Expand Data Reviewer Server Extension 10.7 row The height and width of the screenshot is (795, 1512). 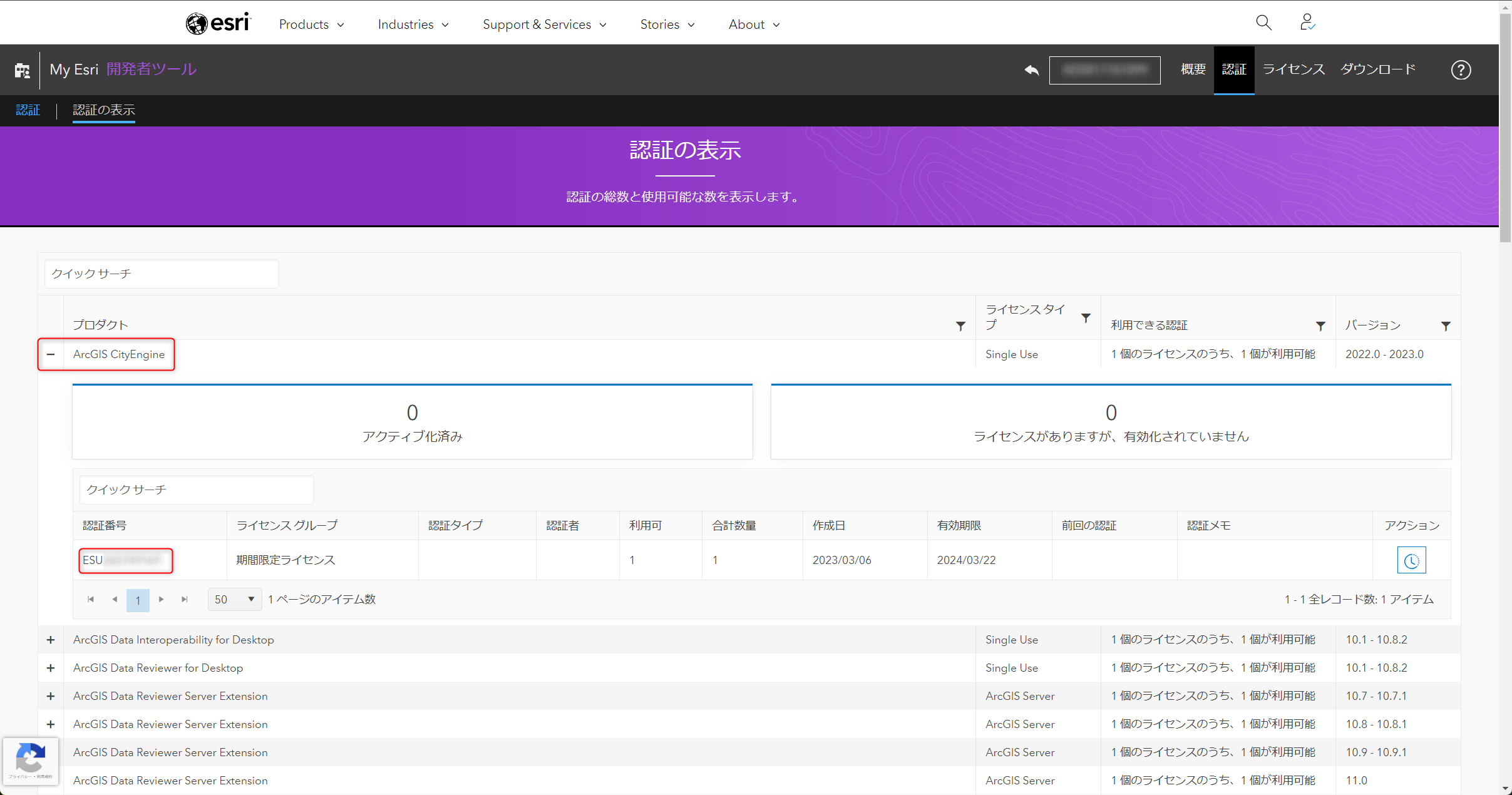51,696
